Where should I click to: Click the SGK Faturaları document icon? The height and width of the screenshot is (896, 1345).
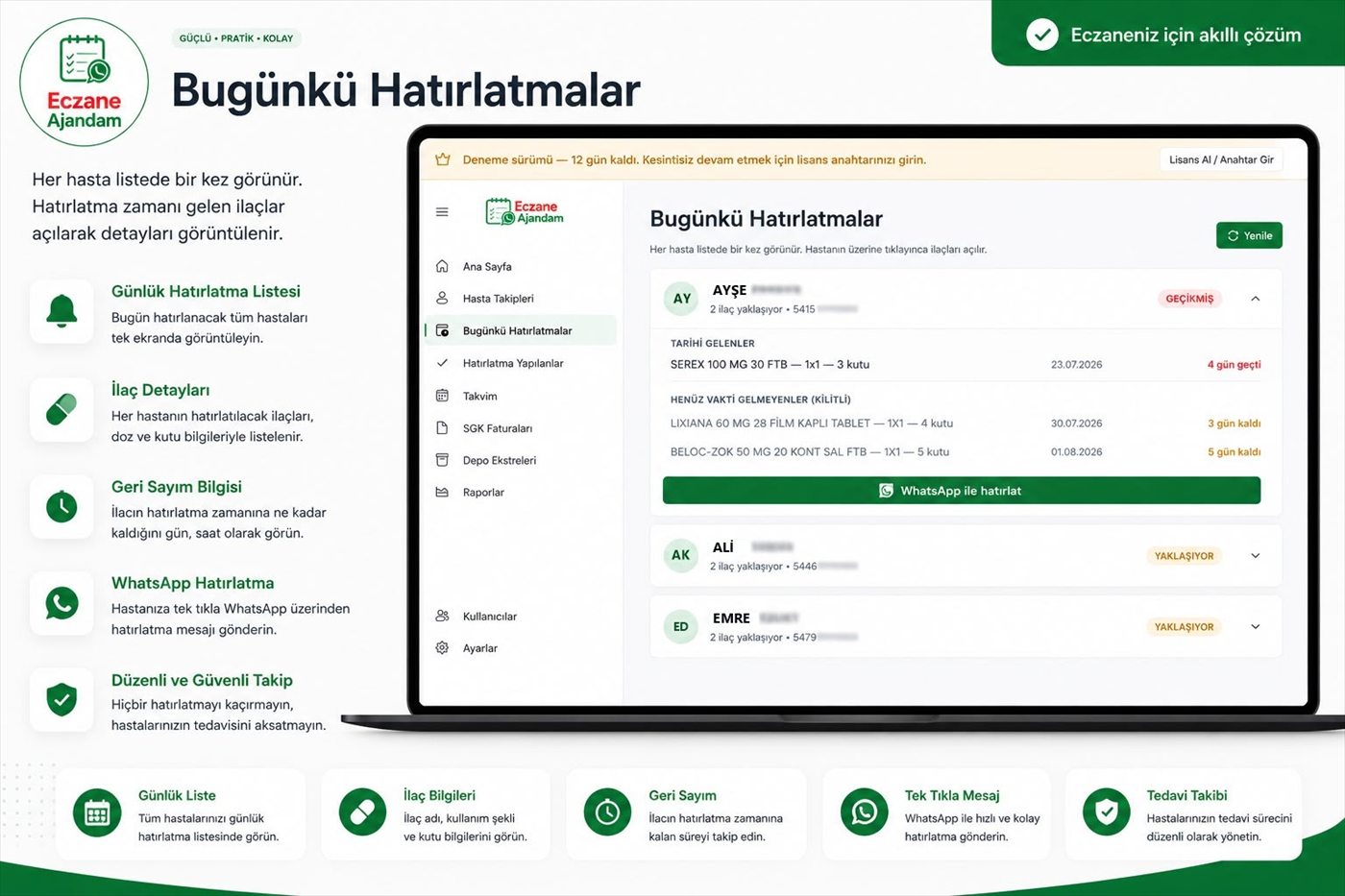click(442, 428)
